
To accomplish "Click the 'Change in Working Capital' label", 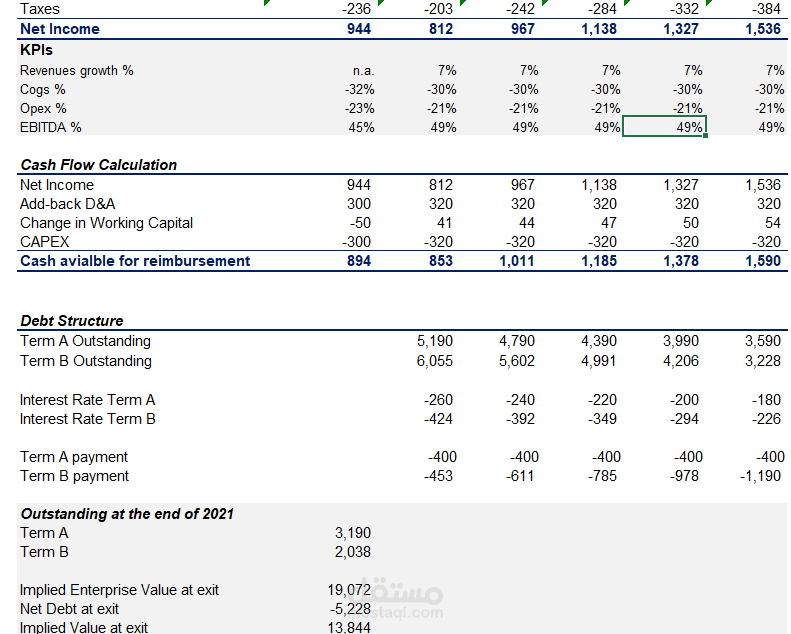I will [x=106, y=223].
